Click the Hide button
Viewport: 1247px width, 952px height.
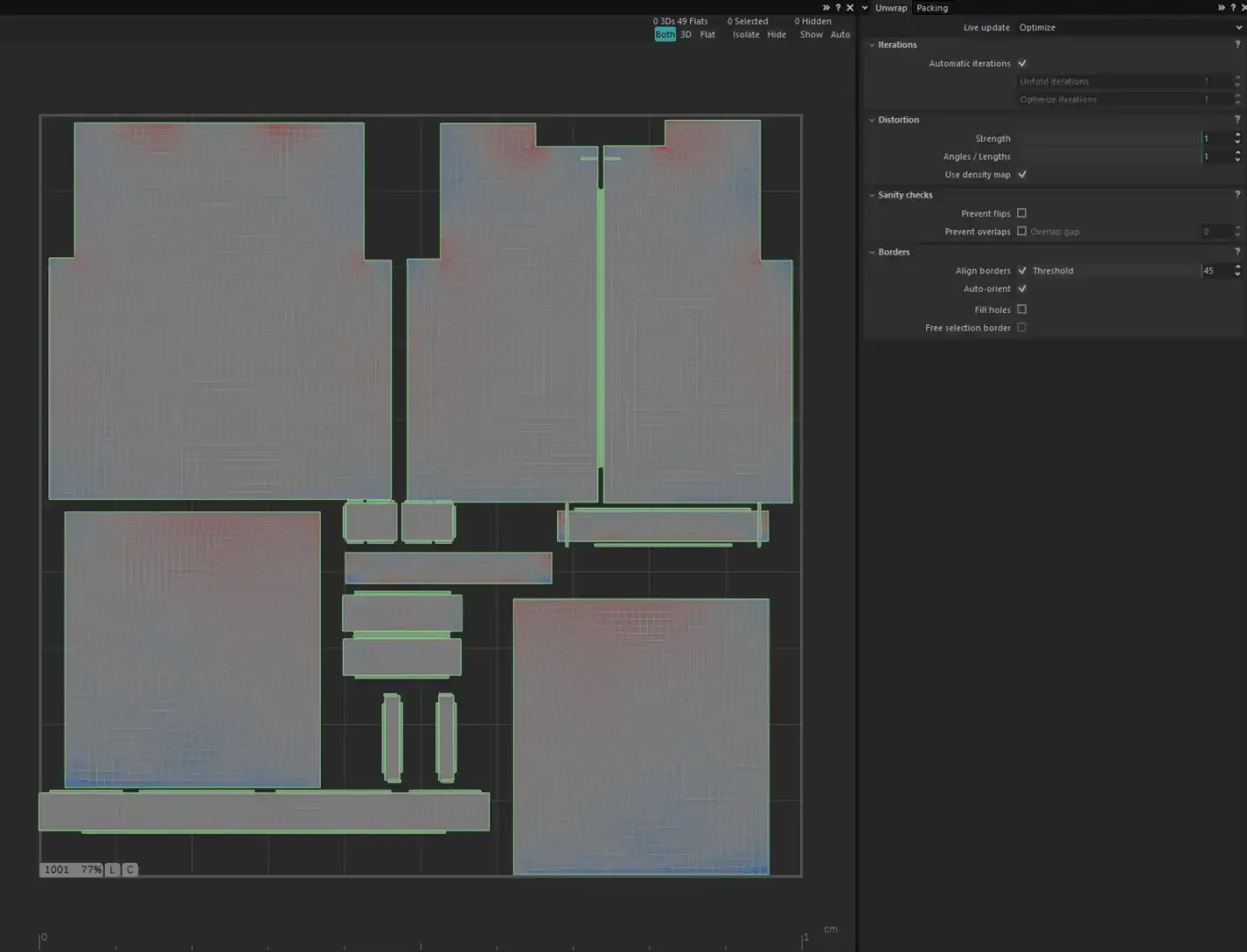point(776,34)
